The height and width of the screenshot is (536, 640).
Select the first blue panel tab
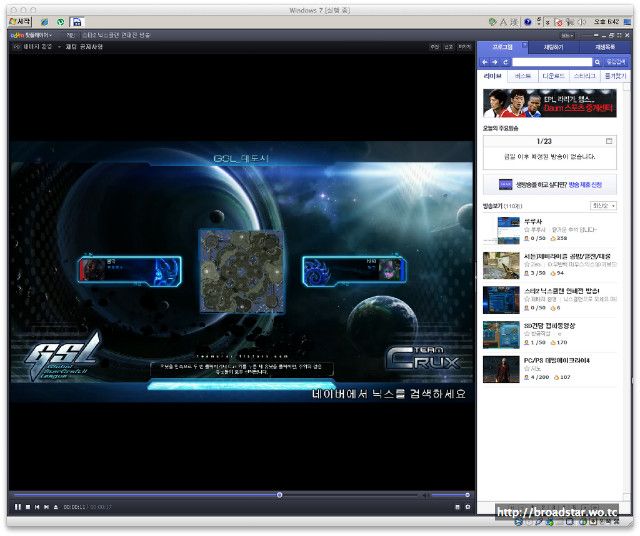click(502, 47)
